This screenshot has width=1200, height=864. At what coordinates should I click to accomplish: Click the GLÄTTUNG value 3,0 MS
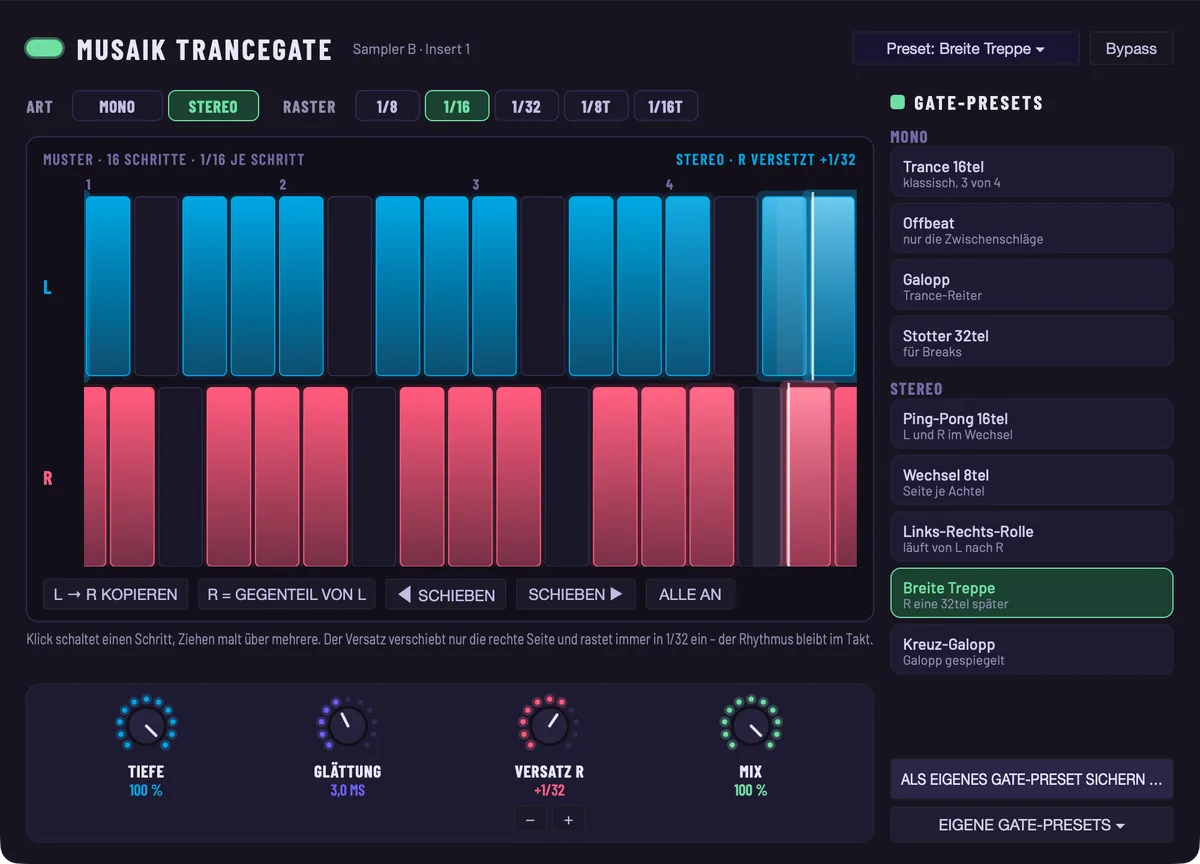pos(347,790)
